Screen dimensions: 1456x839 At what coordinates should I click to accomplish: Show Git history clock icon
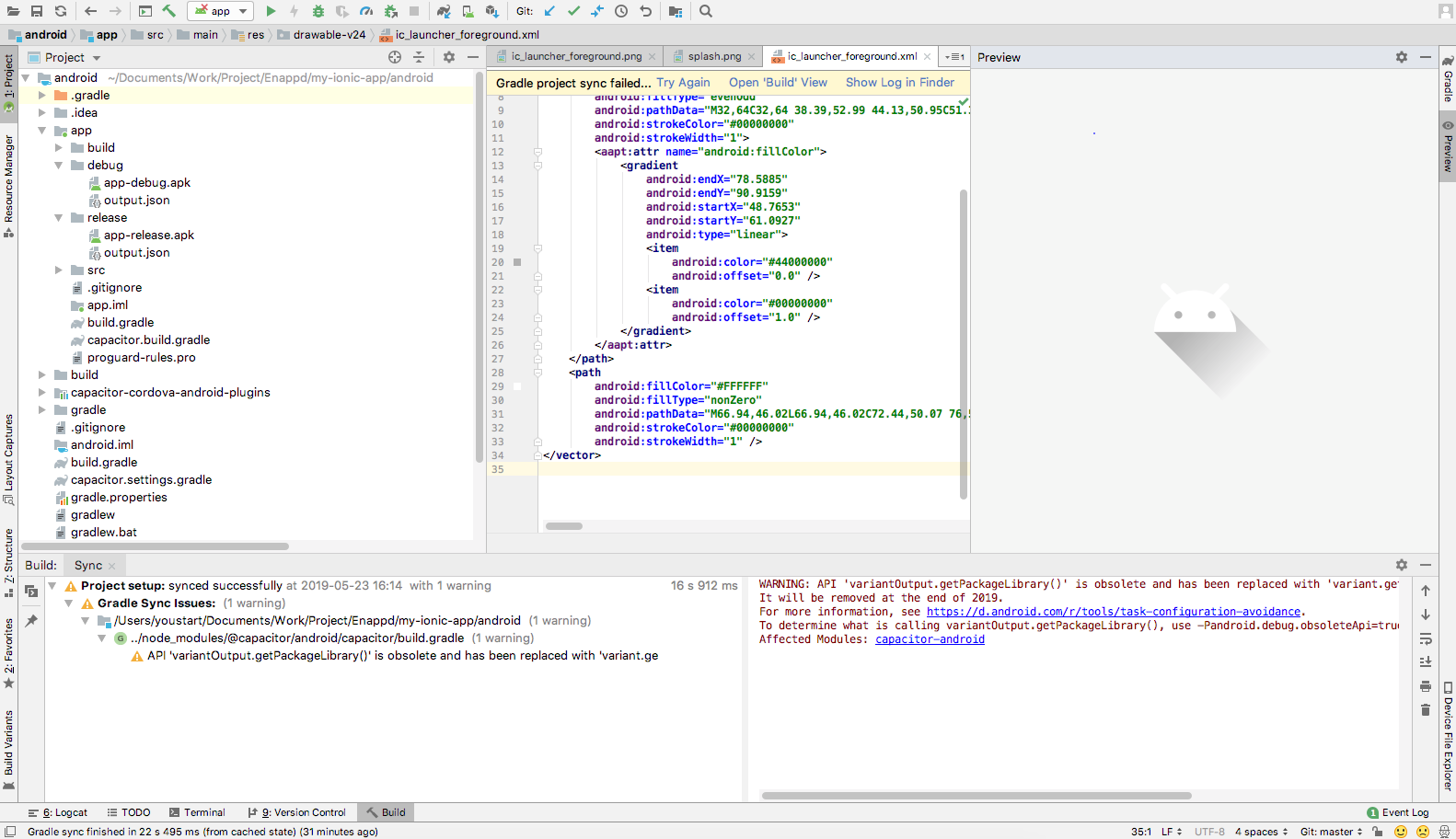(621, 11)
